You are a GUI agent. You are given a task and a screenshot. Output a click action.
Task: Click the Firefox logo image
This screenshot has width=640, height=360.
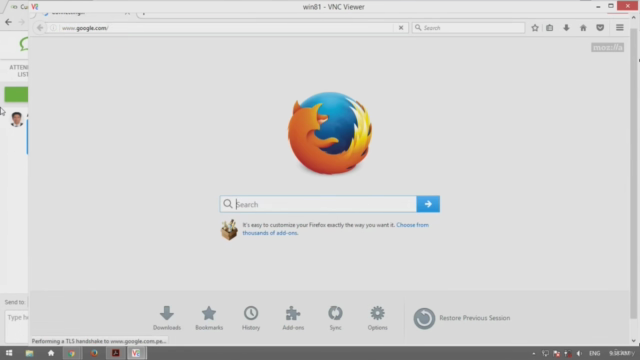pyautogui.click(x=330, y=133)
